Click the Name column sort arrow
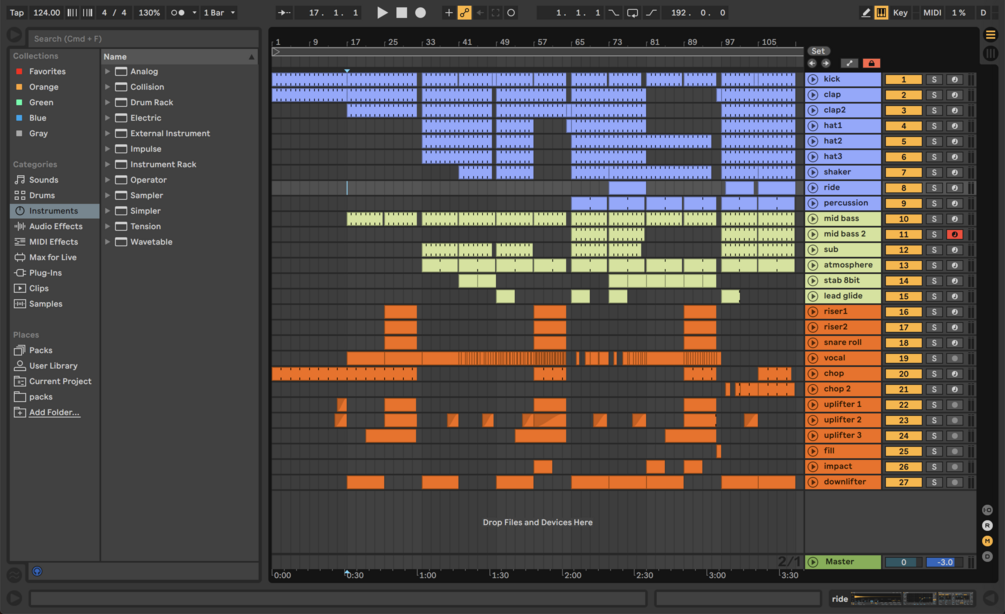The image size is (1005, 614). 251,57
